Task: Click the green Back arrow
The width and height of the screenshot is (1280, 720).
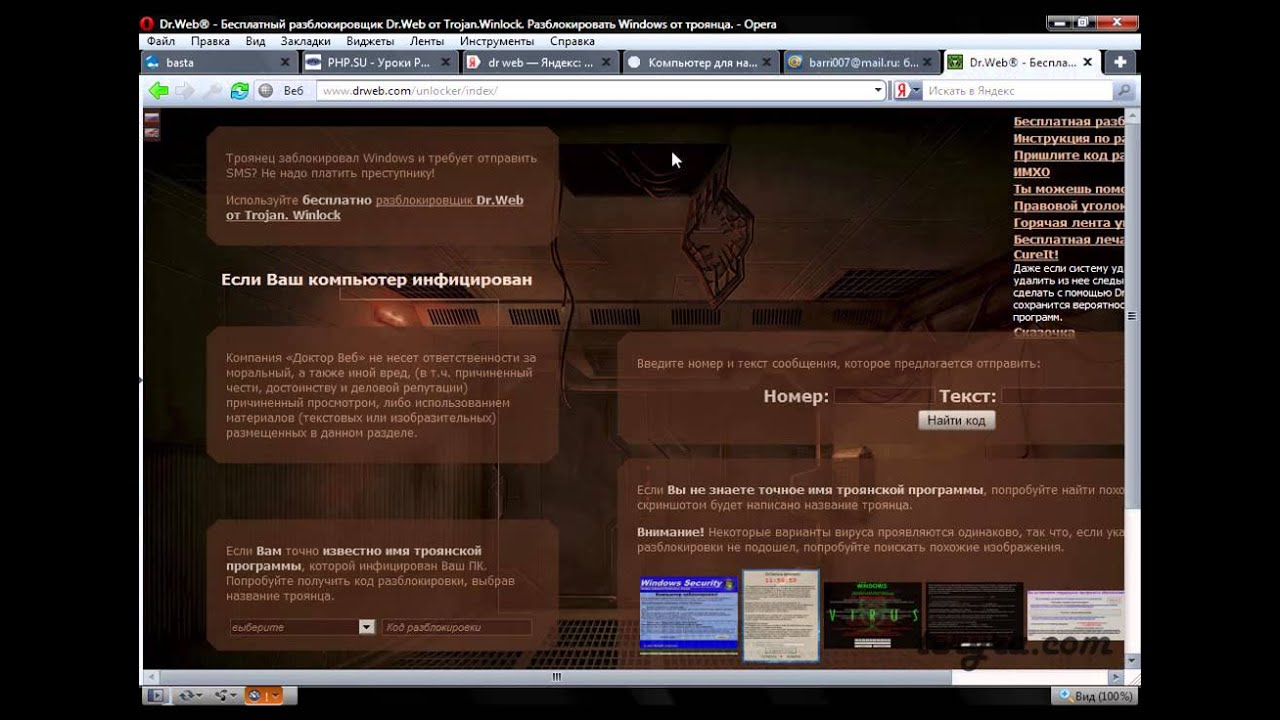Action: [x=158, y=90]
